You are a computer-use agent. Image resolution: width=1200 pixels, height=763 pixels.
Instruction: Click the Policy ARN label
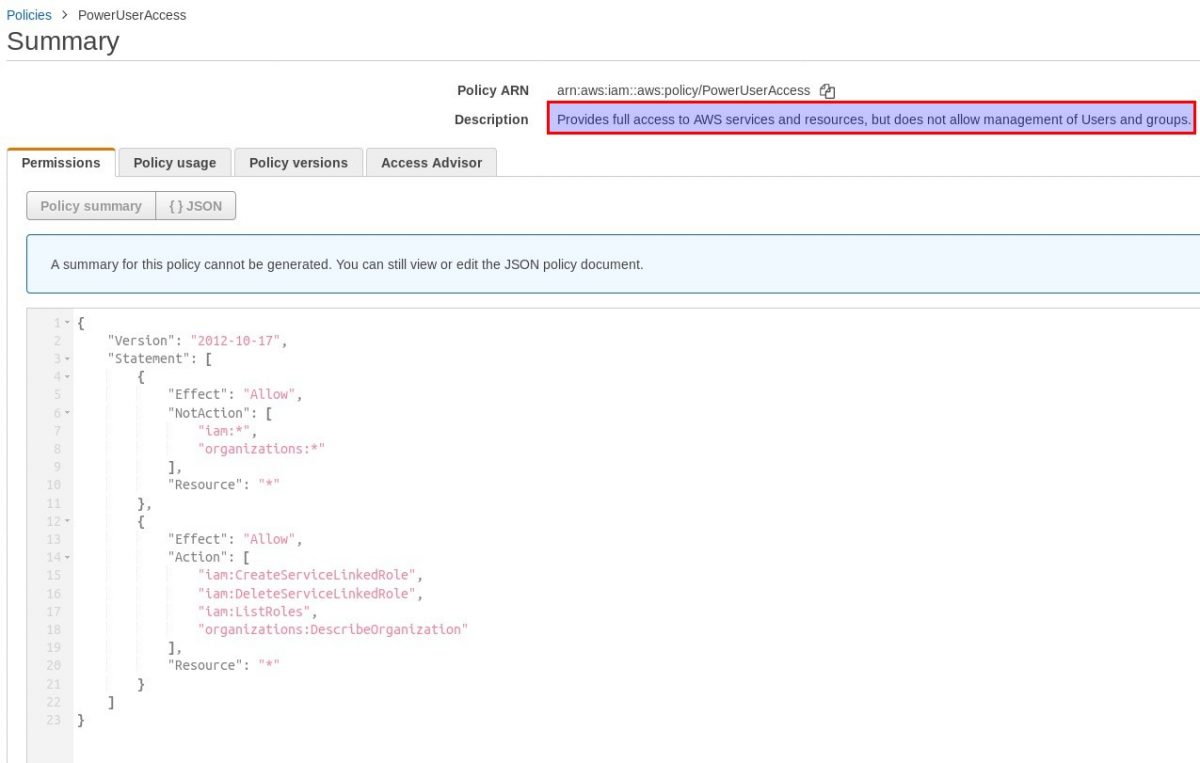[x=493, y=91]
